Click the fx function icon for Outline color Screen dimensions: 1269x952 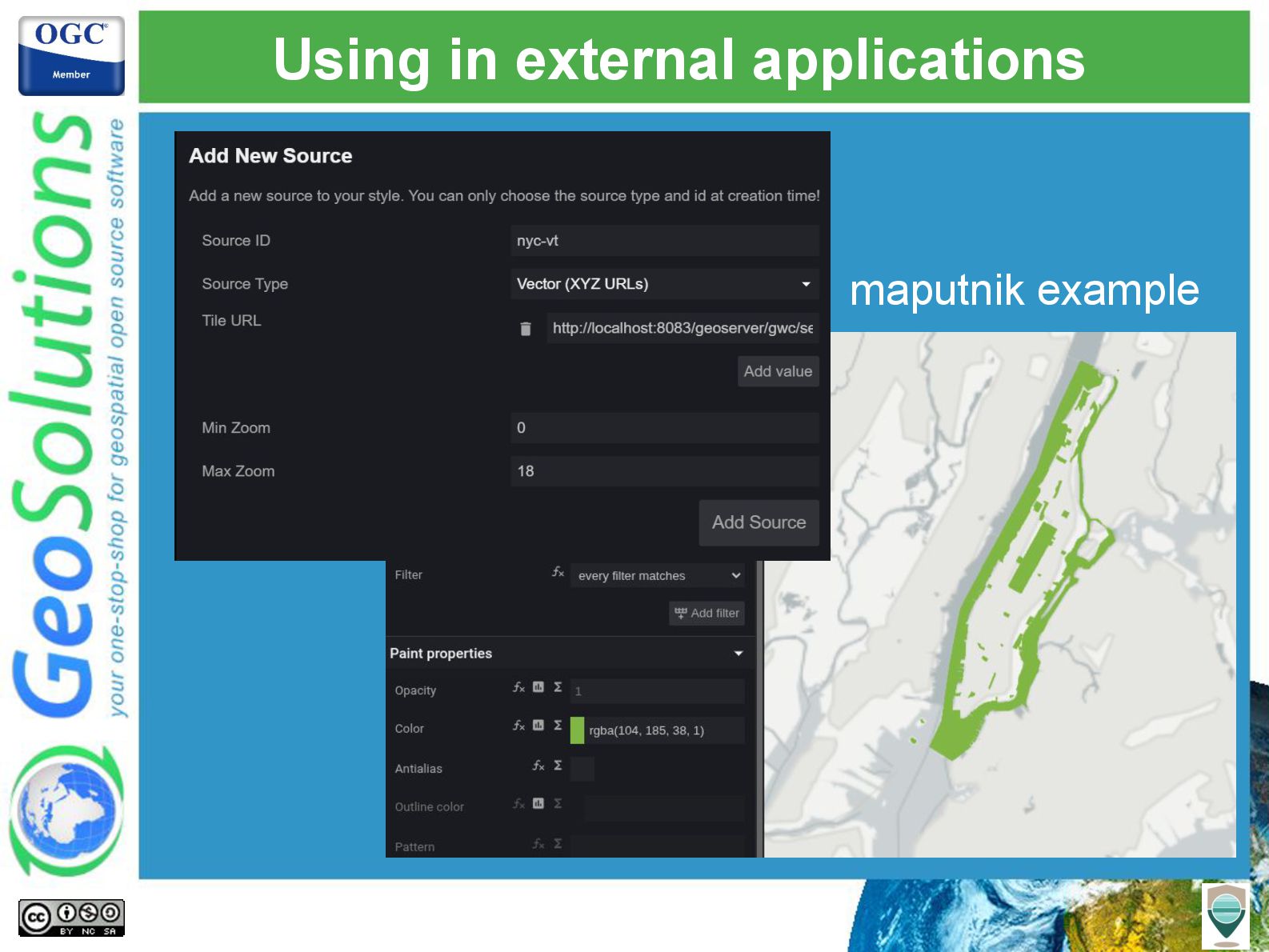click(518, 803)
